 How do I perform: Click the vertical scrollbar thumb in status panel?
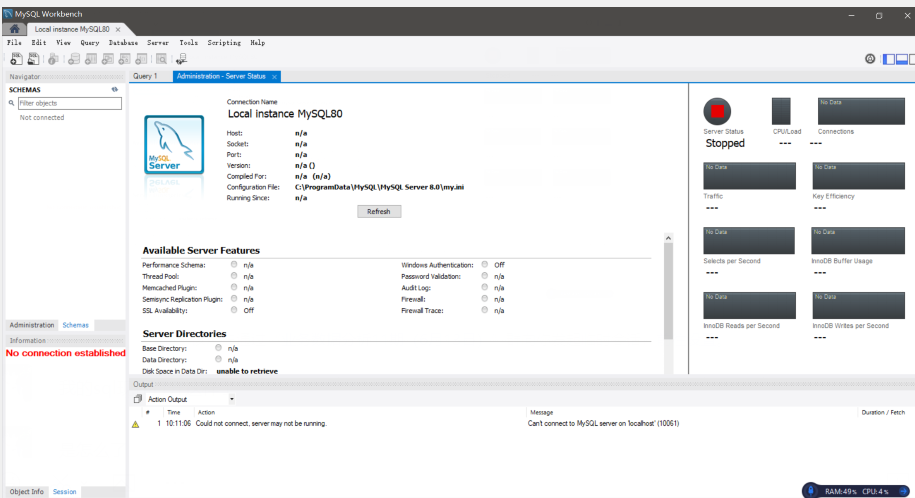tap(668, 291)
